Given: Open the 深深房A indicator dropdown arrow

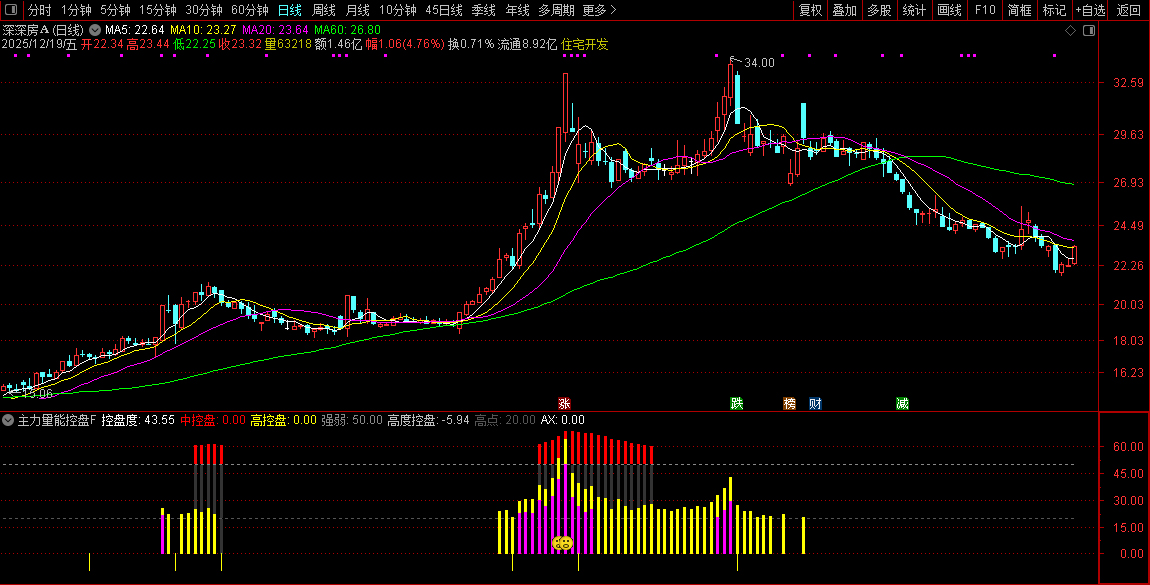Looking at the screenshot, I should [95, 31].
